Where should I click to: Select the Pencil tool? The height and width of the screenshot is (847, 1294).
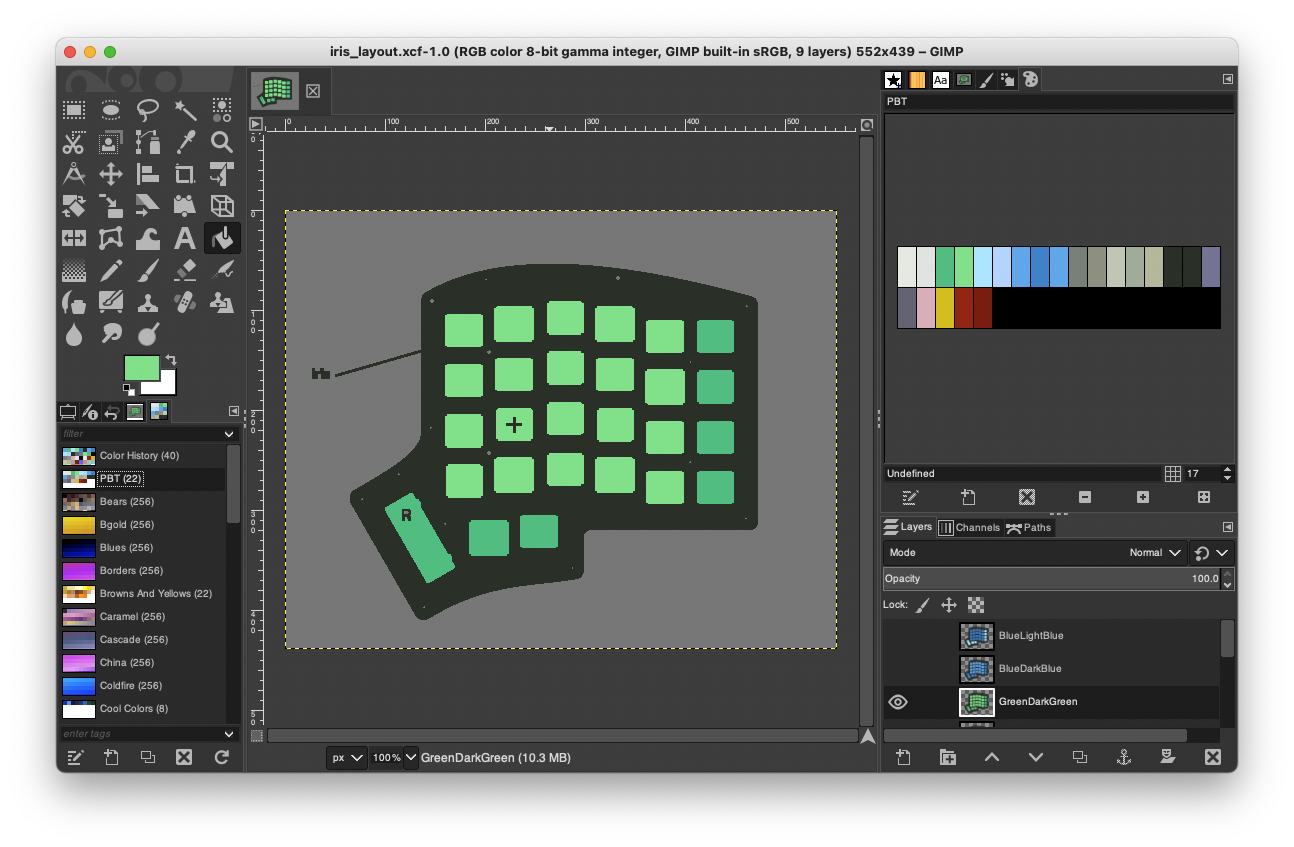pyautogui.click(x=111, y=270)
